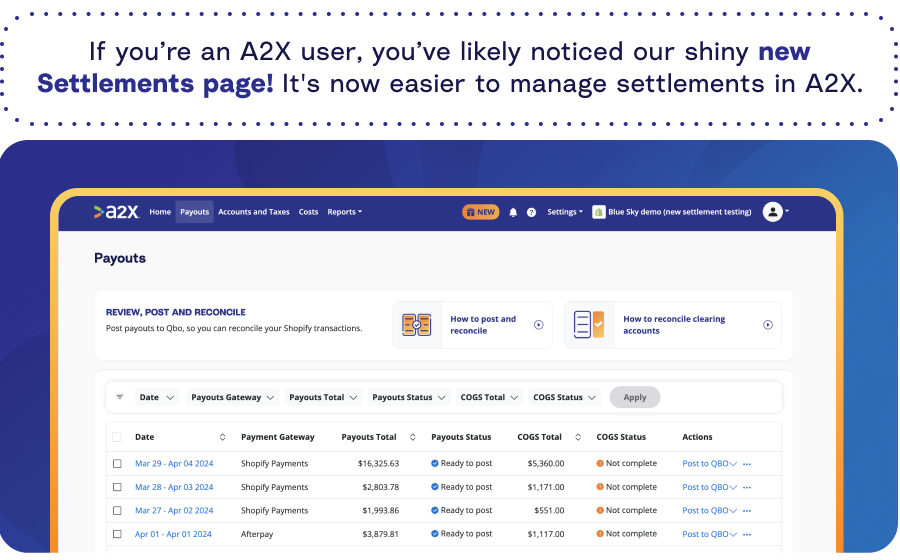The width and height of the screenshot is (900, 560).
Task: Open more actions for Afterpay row
Action: point(747,534)
